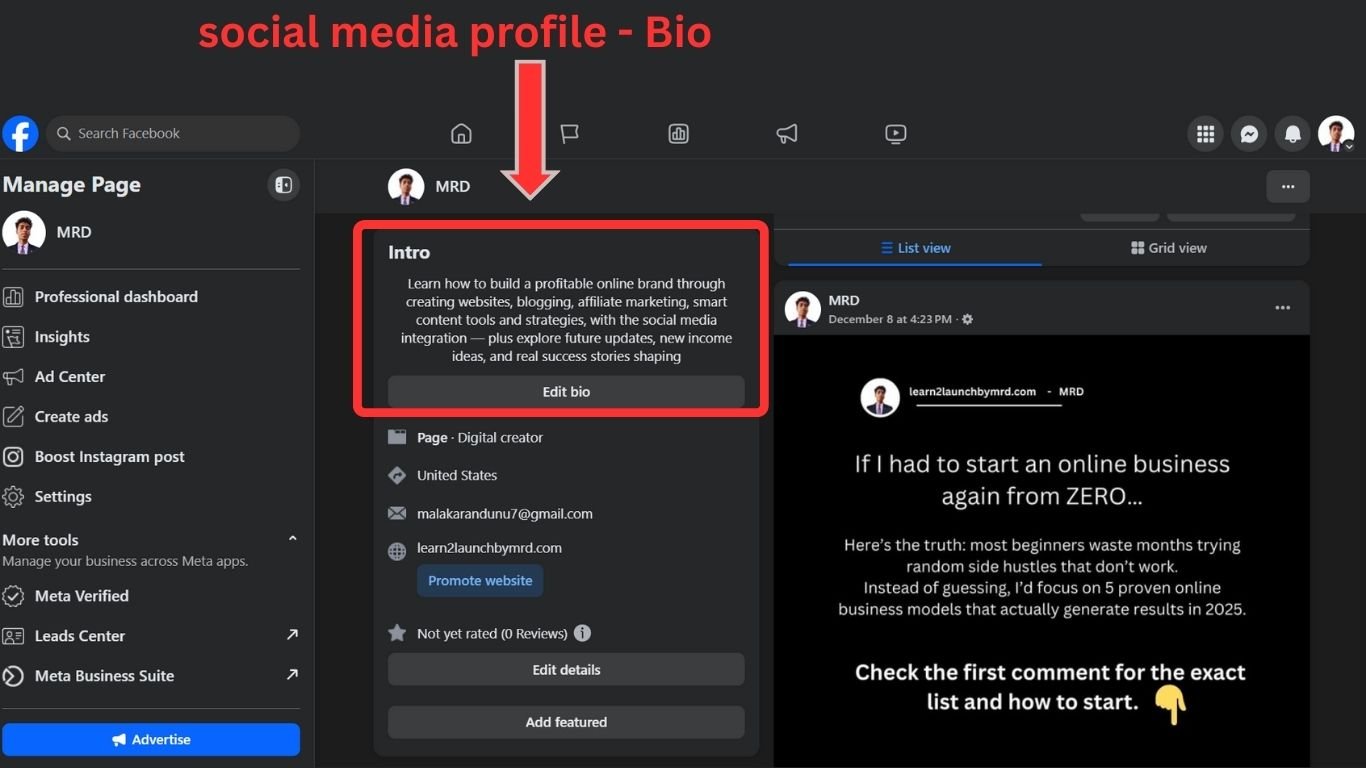Open the Professional dashboard chart icon in top bar
Image resolution: width=1366 pixels, height=768 pixels.
679,133
